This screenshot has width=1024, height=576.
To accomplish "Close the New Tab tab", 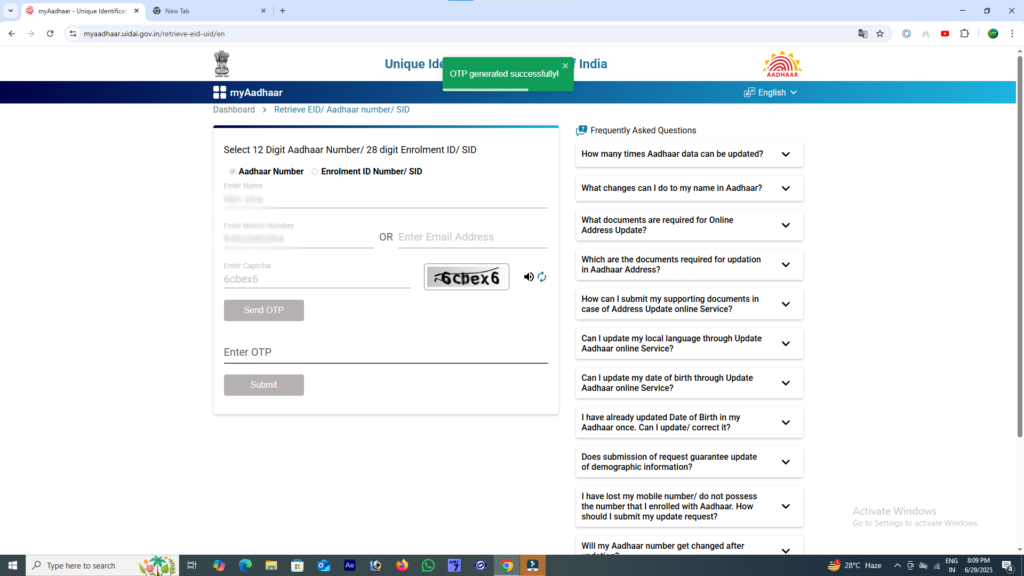I will [263, 11].
